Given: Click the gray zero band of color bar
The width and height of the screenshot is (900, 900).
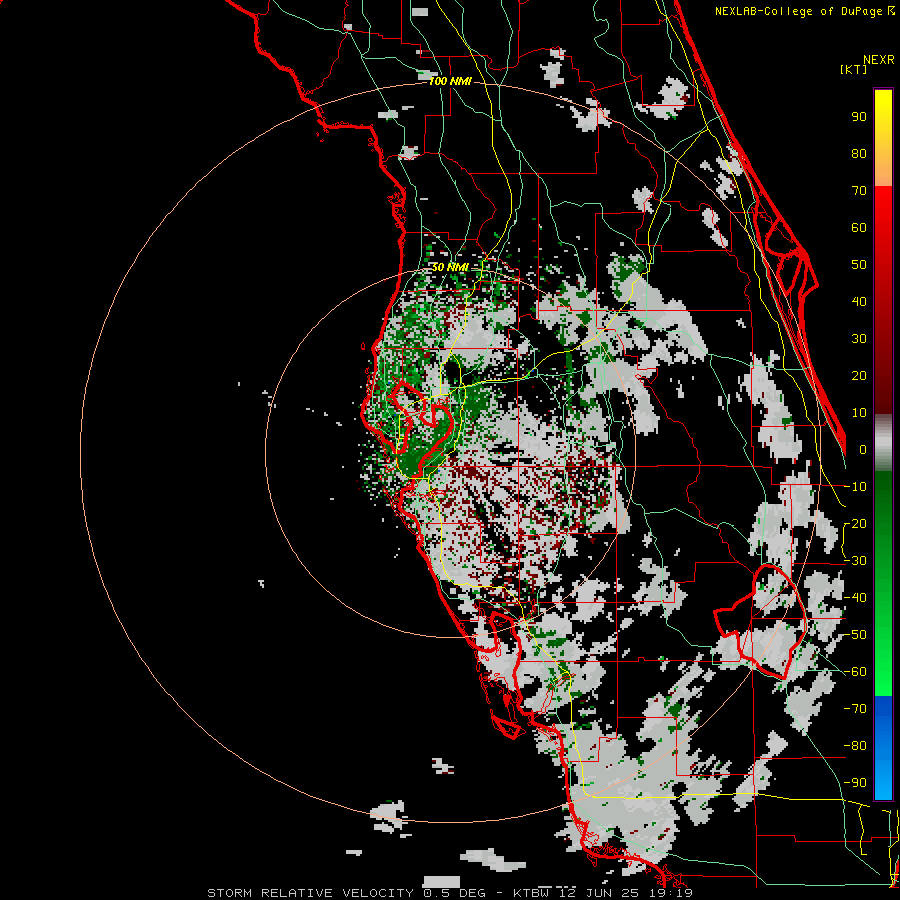Looking at the screenshot, I should [x=883, y=443].
